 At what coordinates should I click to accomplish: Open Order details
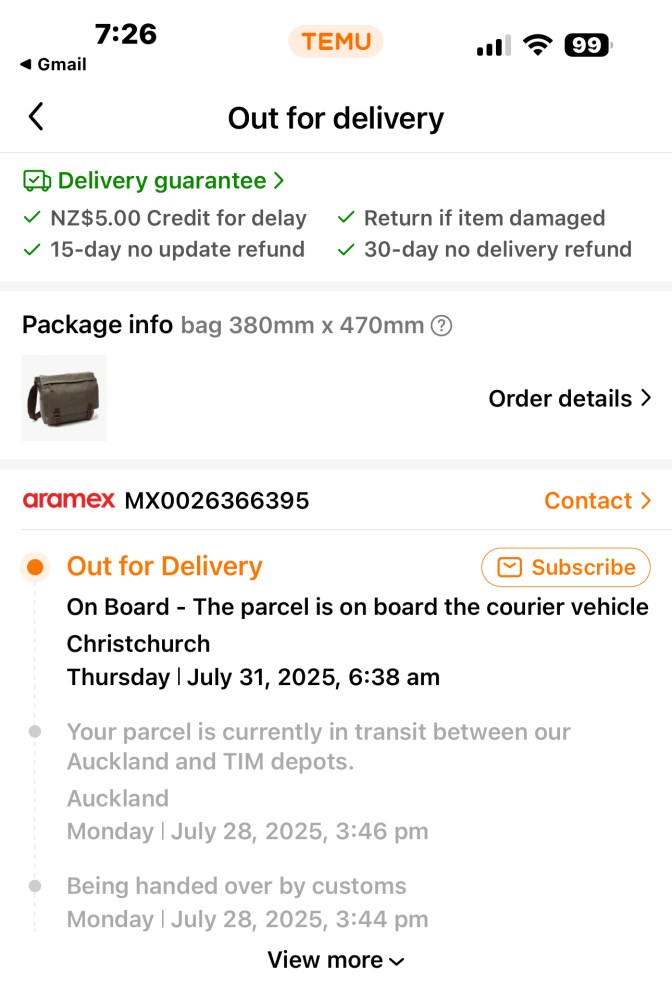pyautogui.click(x=569, y=398)
